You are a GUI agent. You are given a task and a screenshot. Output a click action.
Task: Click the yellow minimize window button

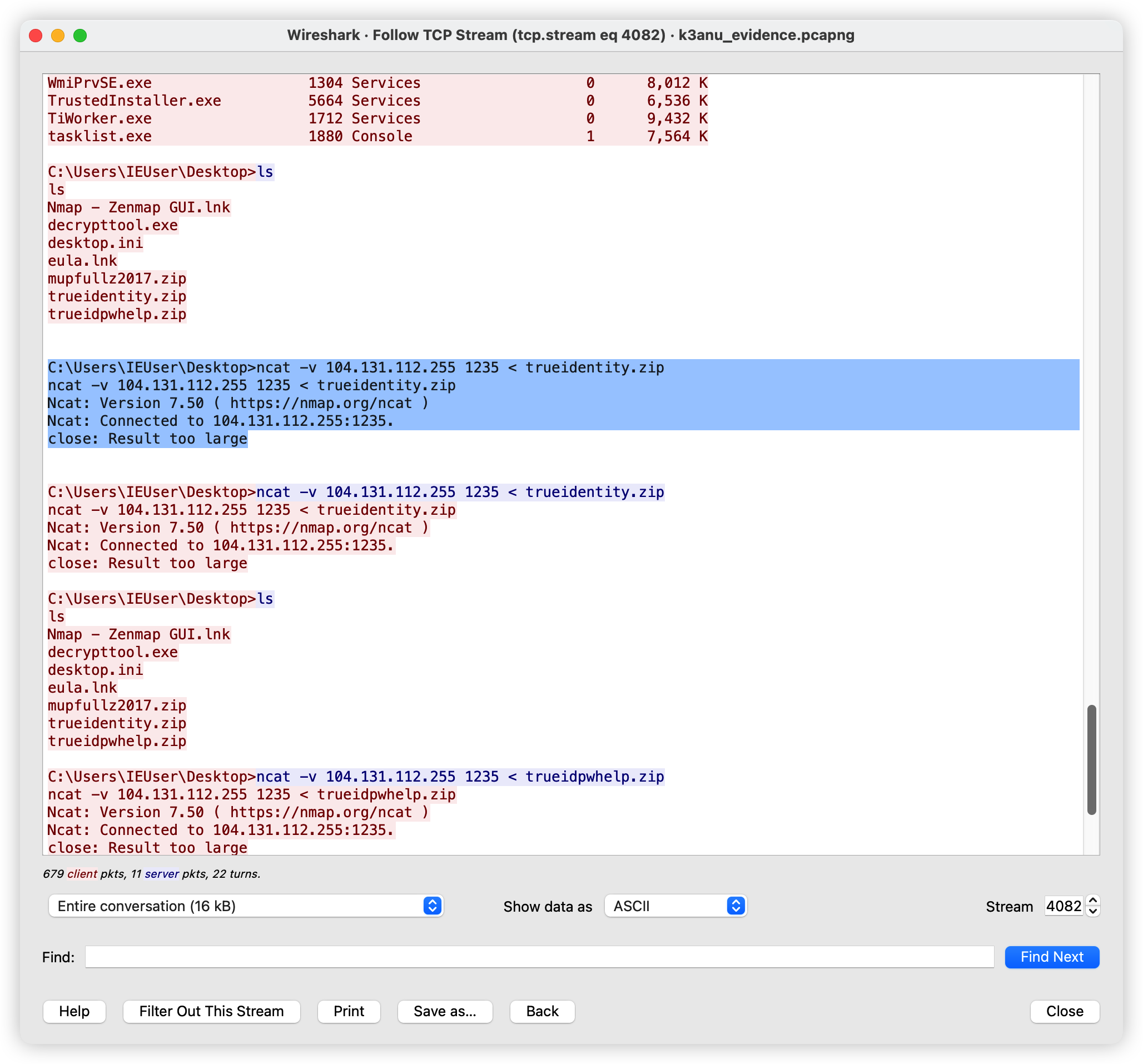tap(58, 36)
